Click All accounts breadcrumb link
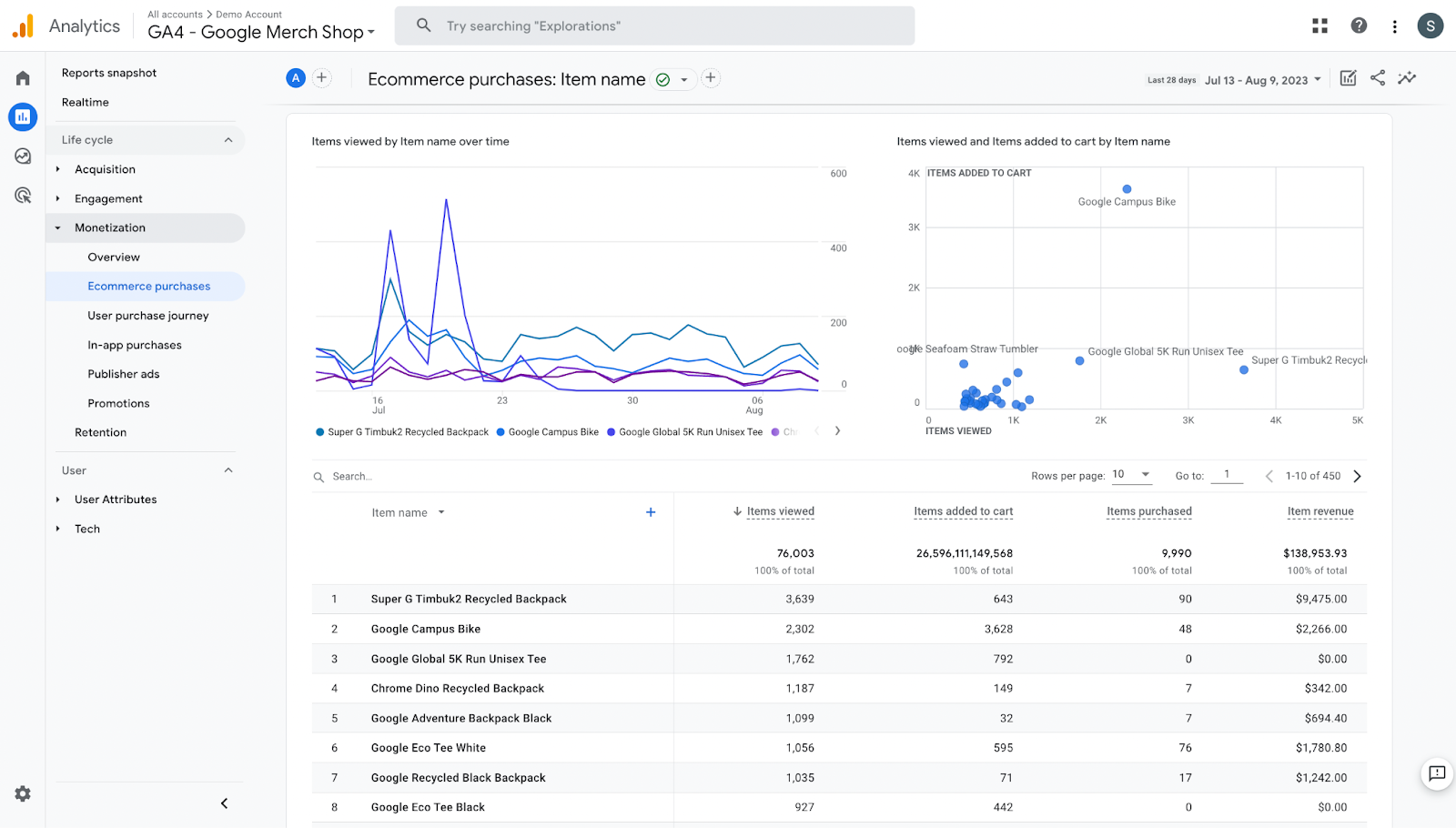Screen dimensions: 1456x828 (175, 15)
